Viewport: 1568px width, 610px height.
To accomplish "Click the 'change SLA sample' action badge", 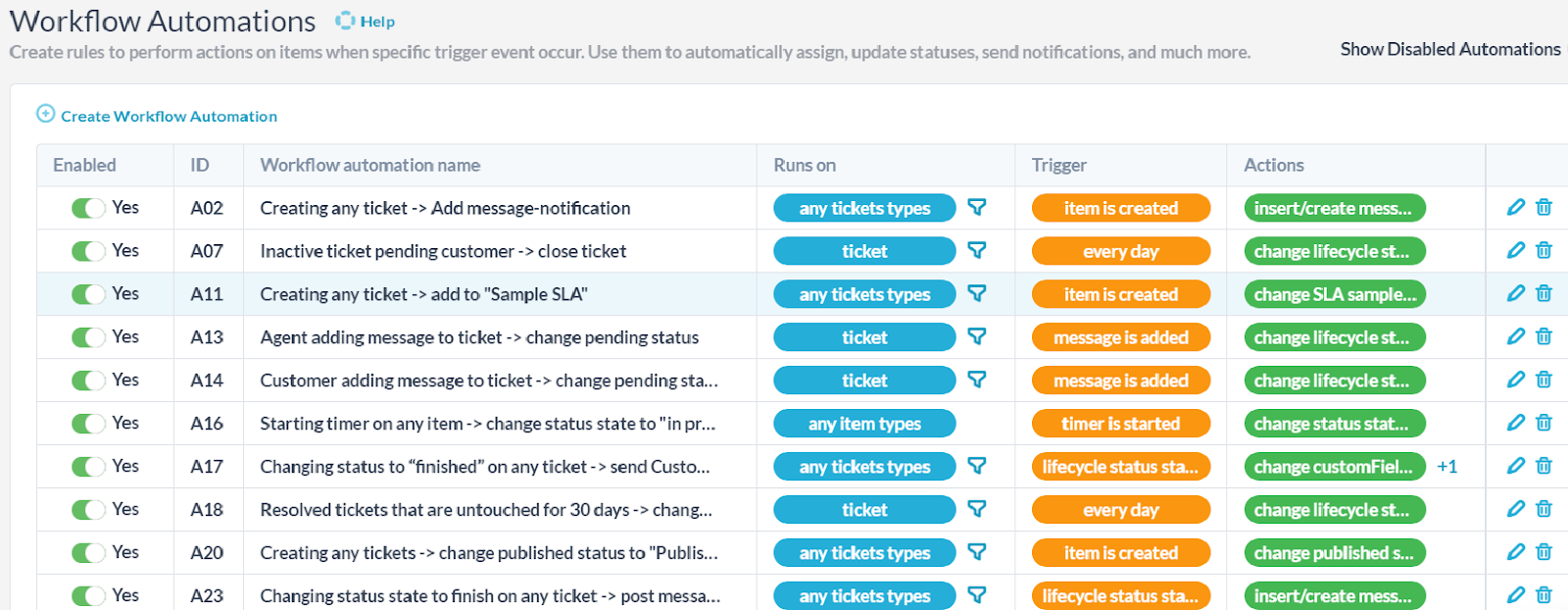I will pos(1334,294).
